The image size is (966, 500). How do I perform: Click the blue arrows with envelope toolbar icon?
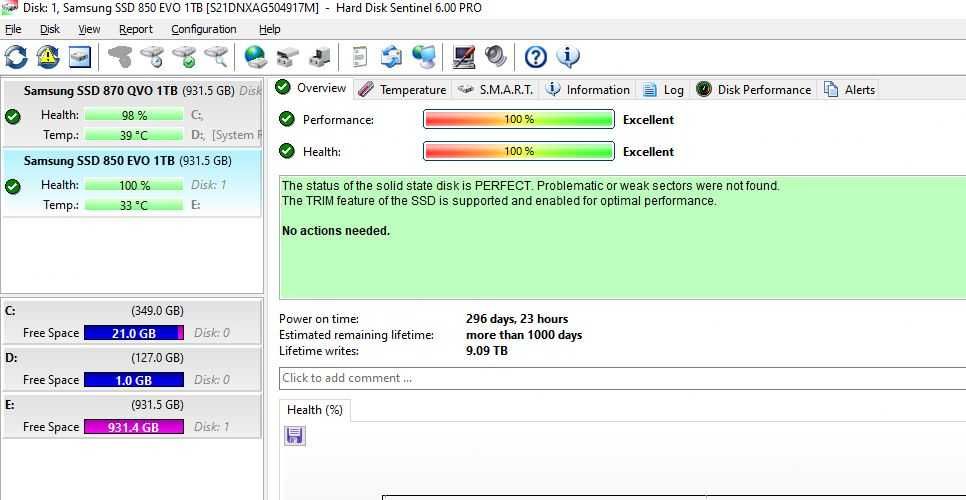[x=391, y=57]
